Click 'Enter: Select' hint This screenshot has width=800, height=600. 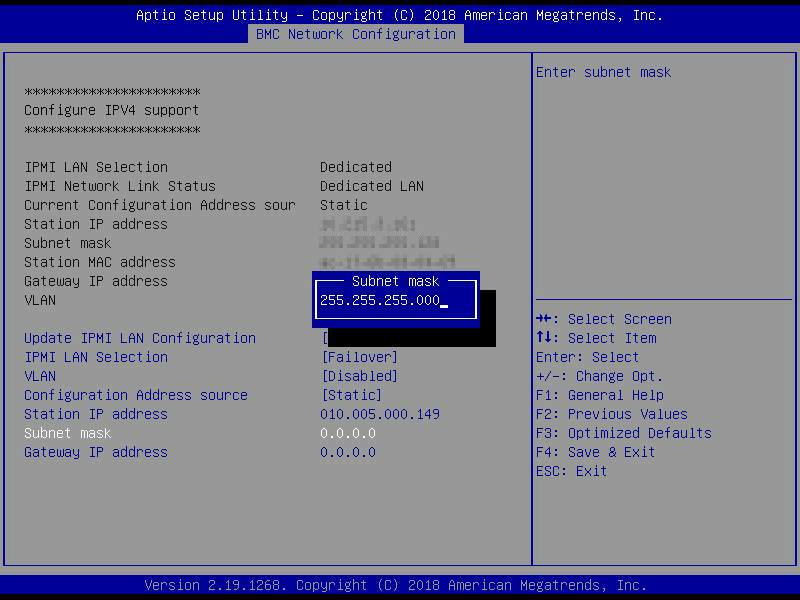coord(587,357)
